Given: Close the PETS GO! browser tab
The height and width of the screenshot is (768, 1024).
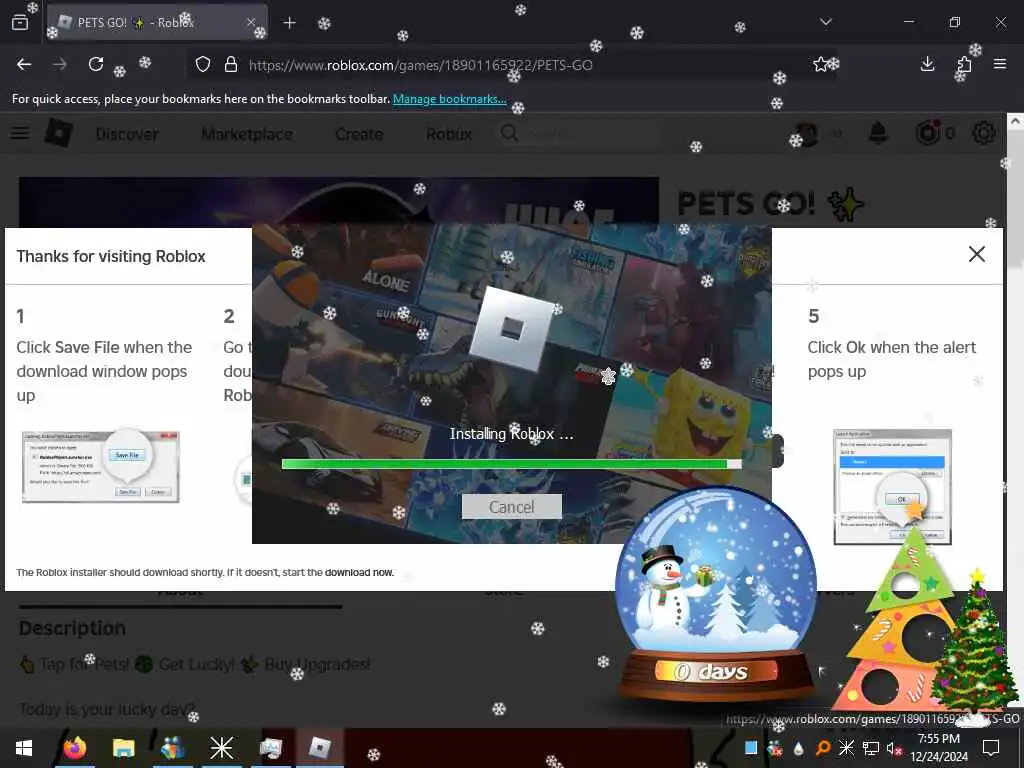Looking at the screenshot, I should pyautogui.click(x=251, y=23).
